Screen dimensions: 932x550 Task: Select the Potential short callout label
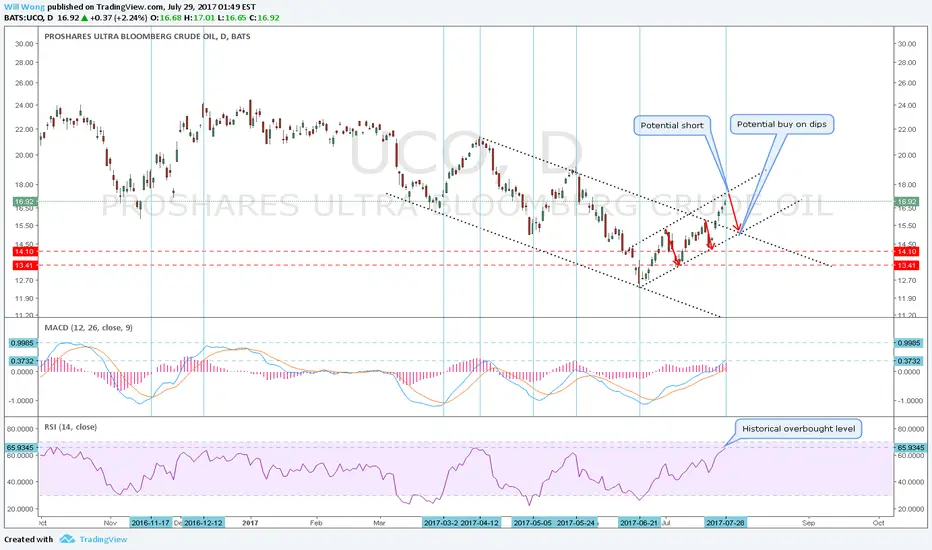pos(672,125)
